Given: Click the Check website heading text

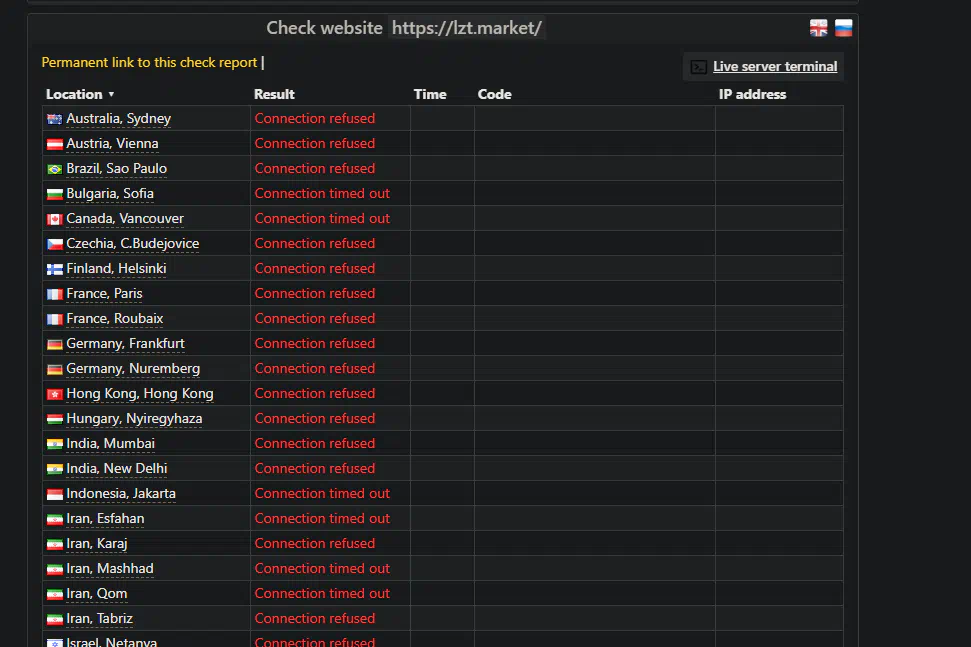Looking at the screenshot, I should coord(324,28).
